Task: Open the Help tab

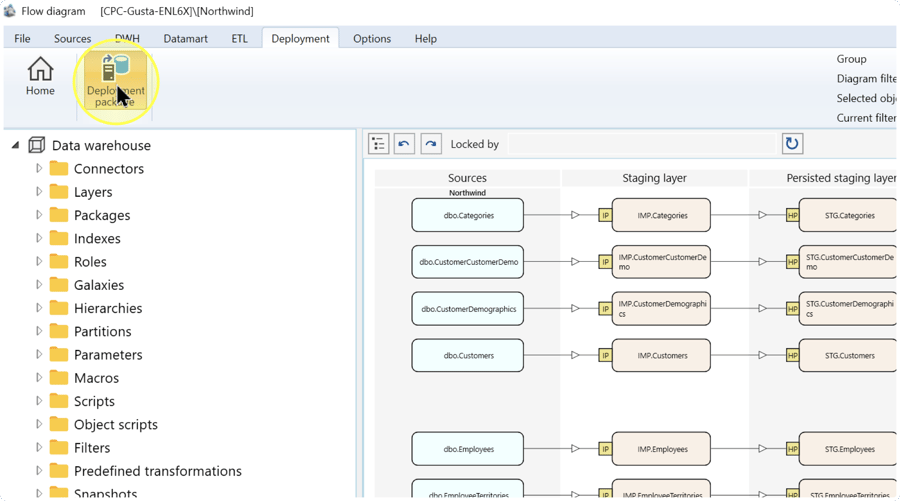Action: 425,38
